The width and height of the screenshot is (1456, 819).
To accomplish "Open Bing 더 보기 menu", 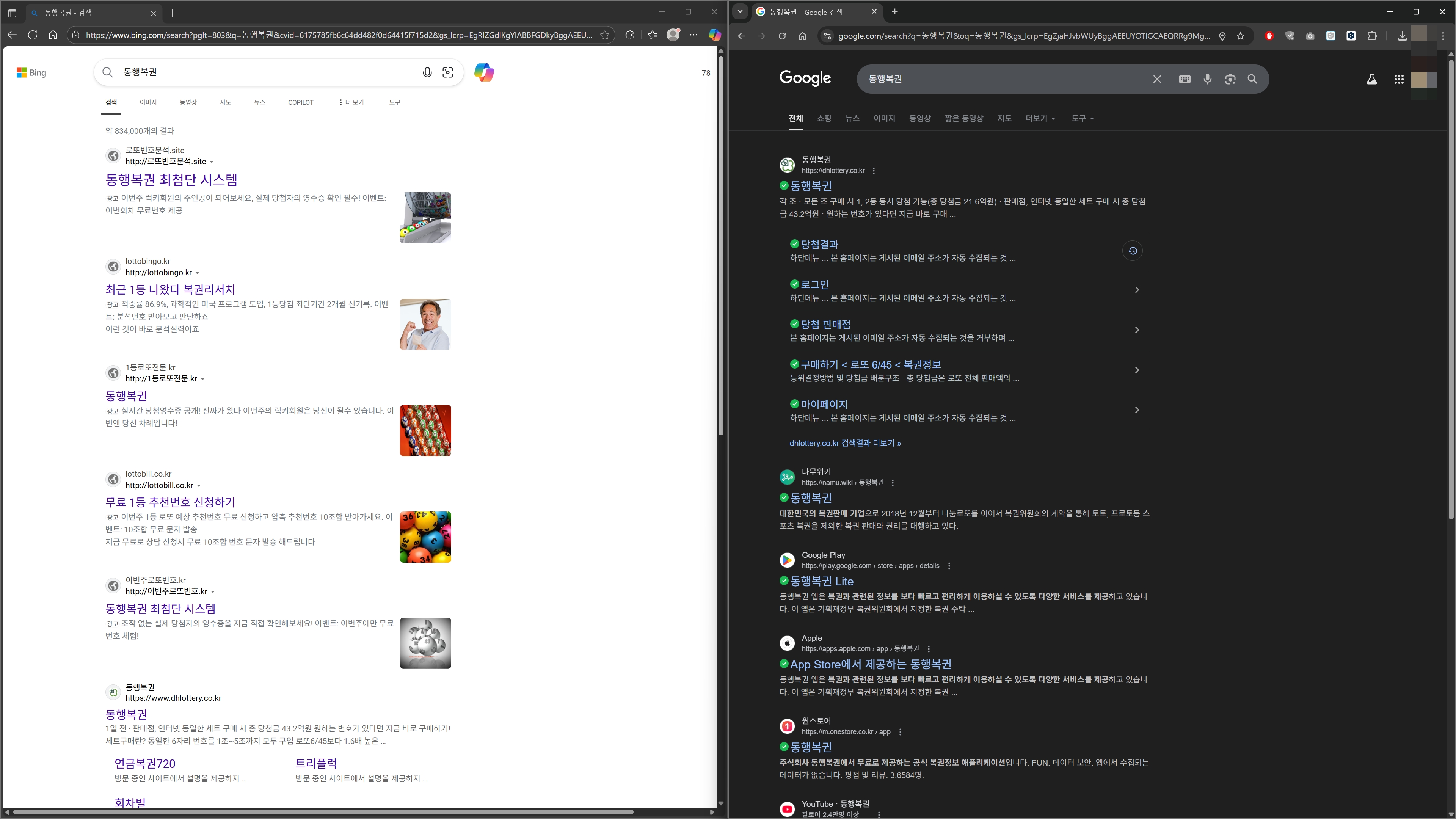I will pyautogui.click(x=351, y=102).
